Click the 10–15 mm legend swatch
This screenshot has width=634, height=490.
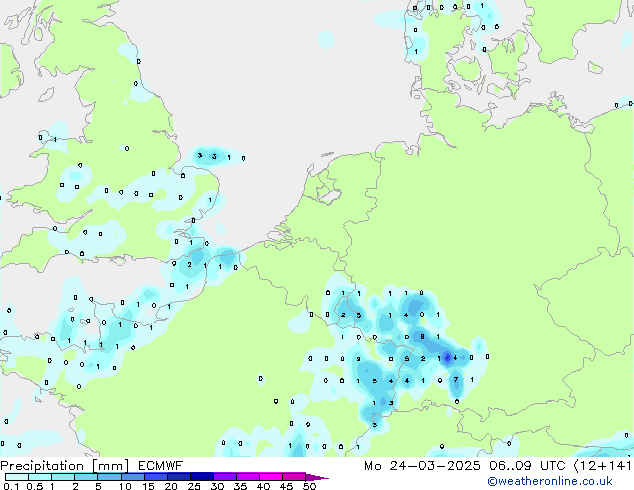(132, 477)
